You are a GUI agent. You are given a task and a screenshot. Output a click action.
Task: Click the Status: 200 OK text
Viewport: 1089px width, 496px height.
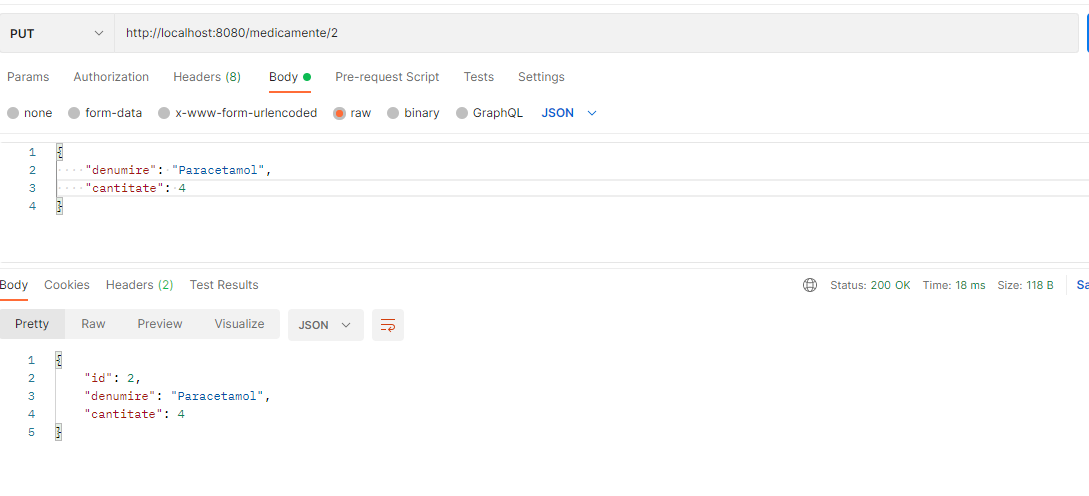point(870,286)
